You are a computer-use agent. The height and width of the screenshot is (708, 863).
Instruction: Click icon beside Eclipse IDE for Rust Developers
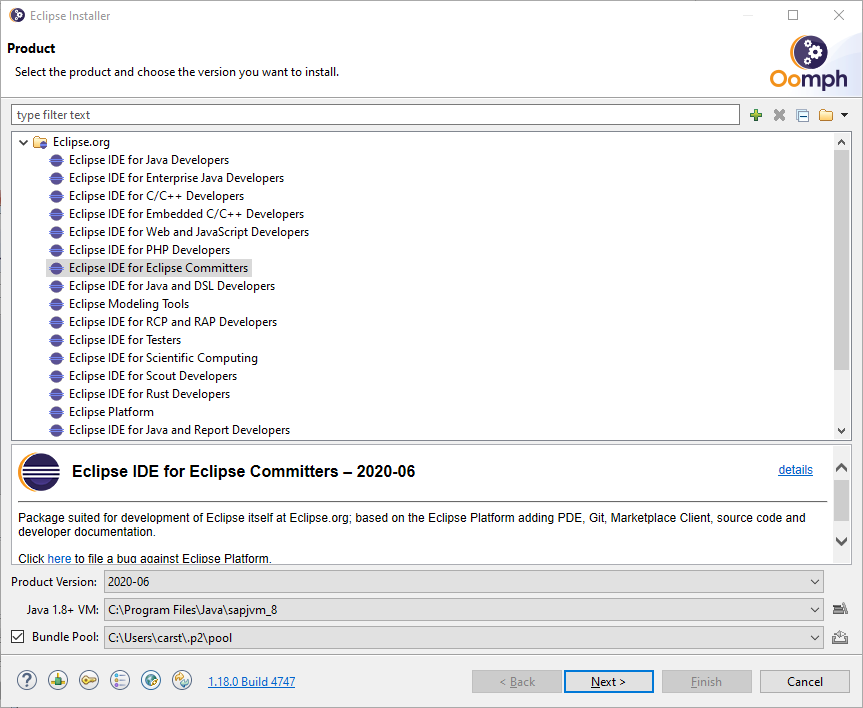click(x=56, y=394)
